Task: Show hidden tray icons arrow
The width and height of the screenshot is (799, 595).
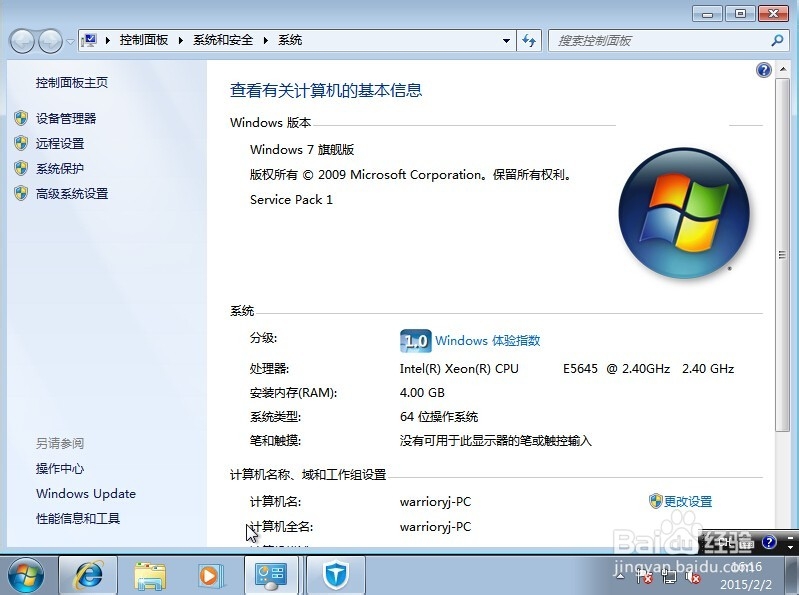Action: click(x=620, y=577)
